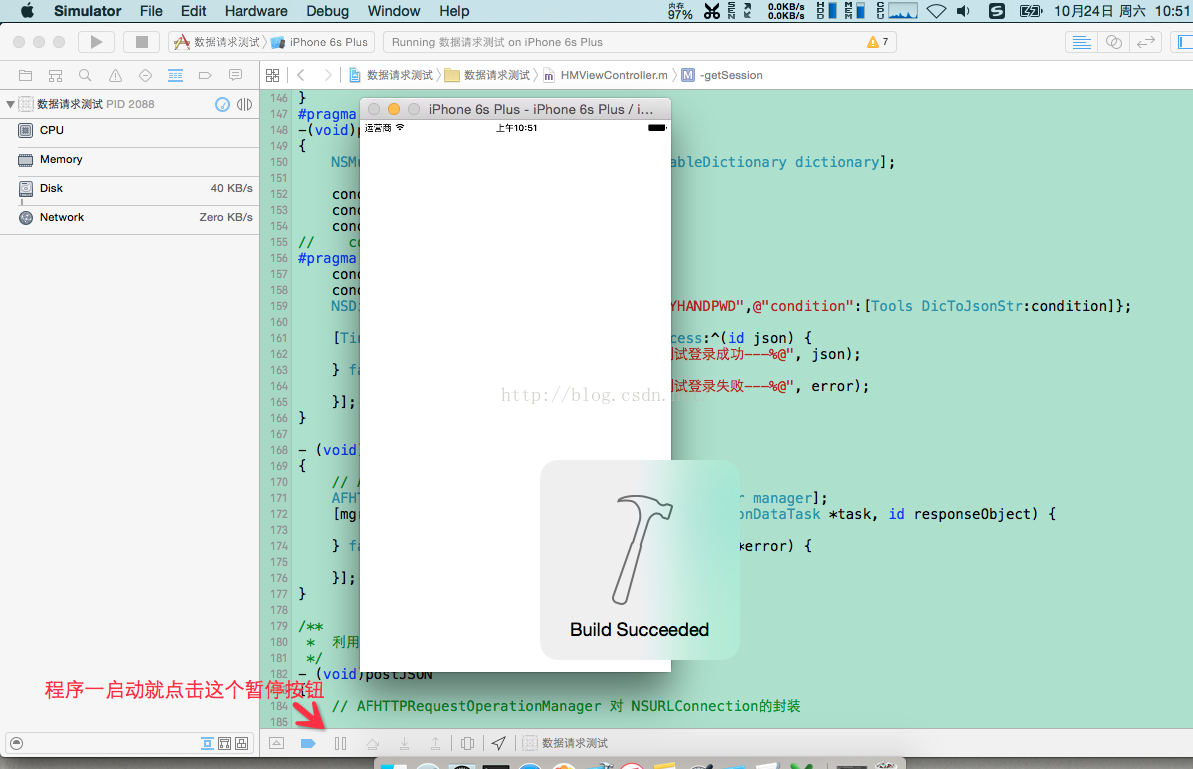Select the Memory gauge row
1193x769 pixels.
tap(129, 160)
